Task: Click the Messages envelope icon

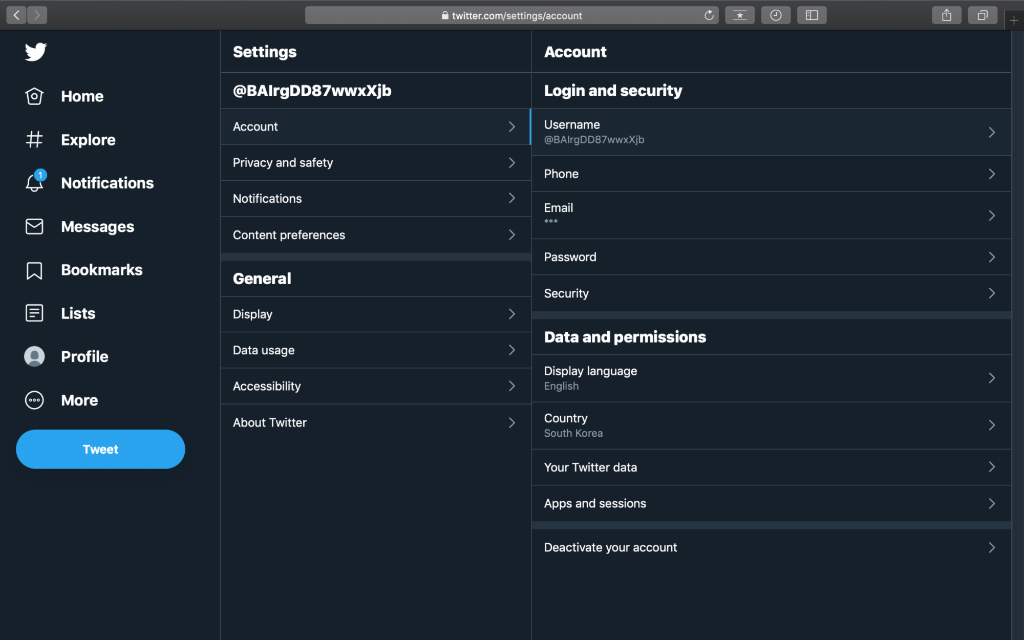Action: point(34,227)
